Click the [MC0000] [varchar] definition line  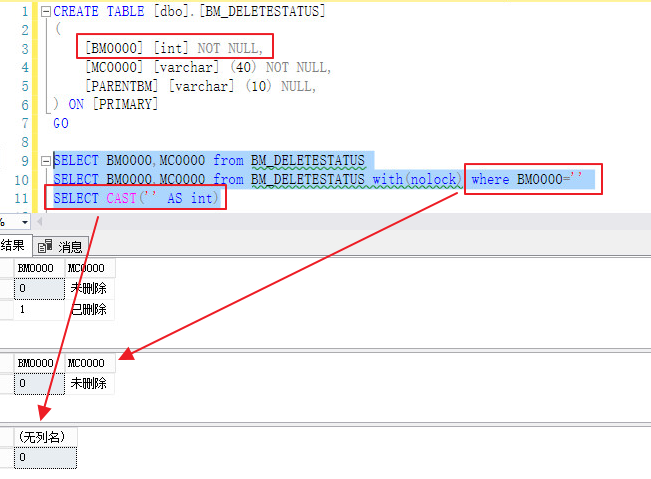(208, 67)
